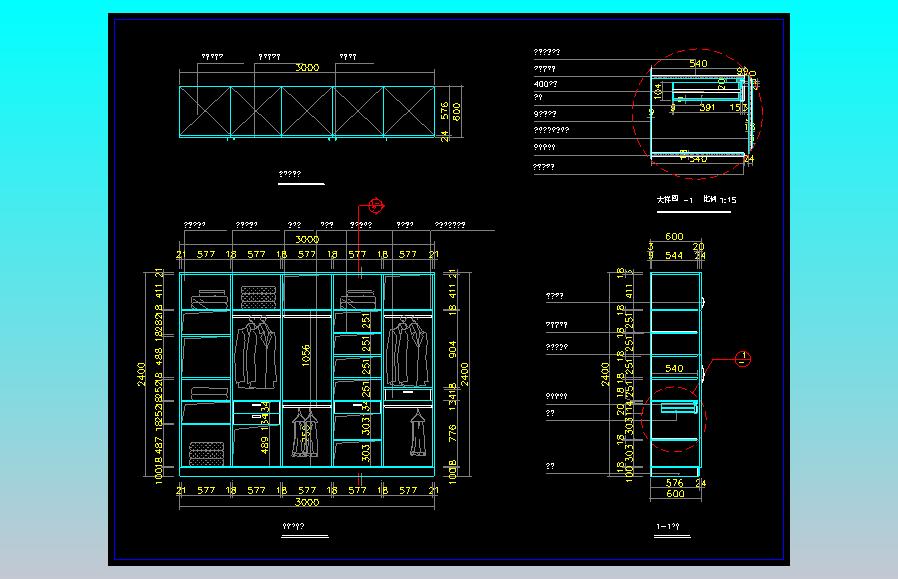Click the 3000 dimension below the elevation view
The height and width of the screenshot is (579, 898).
pos(307,502)
